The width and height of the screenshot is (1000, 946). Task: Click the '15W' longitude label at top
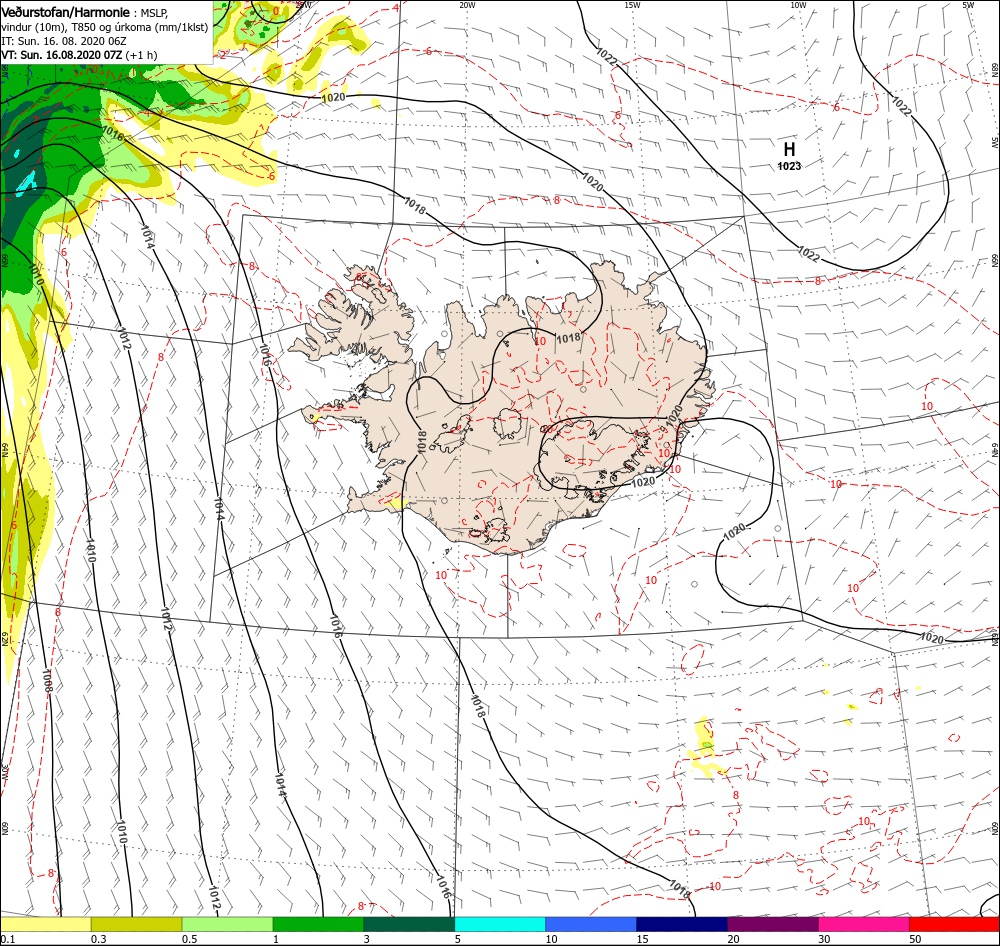pos(632,5)
